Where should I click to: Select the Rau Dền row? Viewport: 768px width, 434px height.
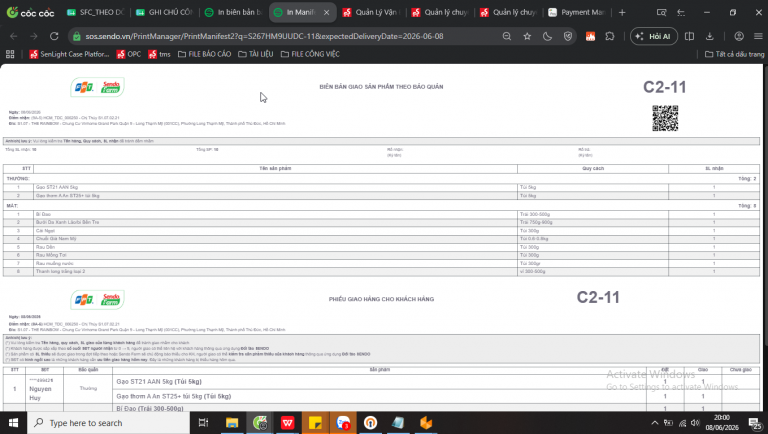(x=381, y=247)
